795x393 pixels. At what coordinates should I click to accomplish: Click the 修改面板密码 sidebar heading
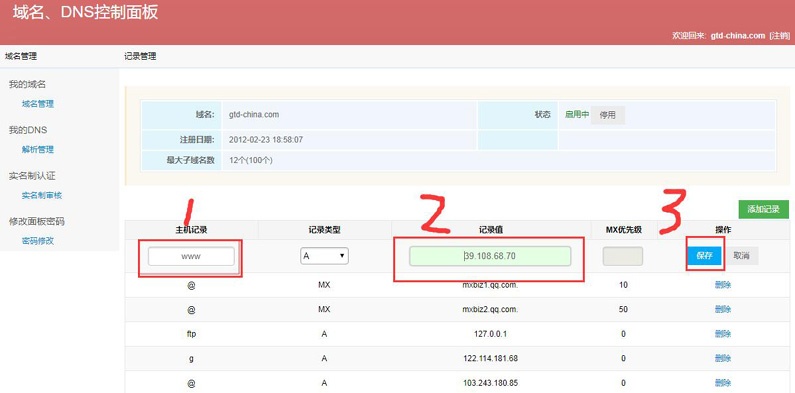37,221
